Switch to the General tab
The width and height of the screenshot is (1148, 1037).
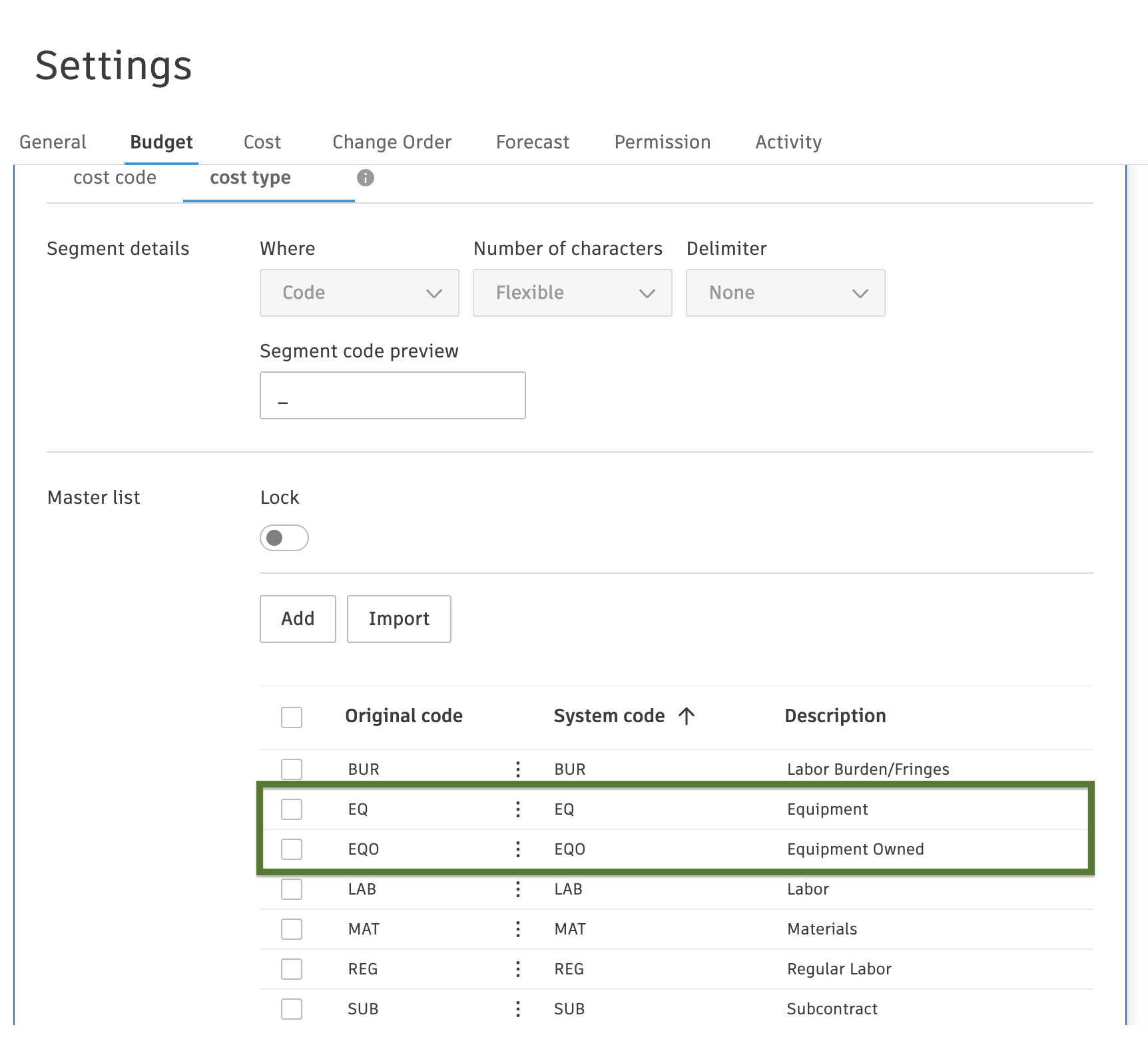[53, 142]
